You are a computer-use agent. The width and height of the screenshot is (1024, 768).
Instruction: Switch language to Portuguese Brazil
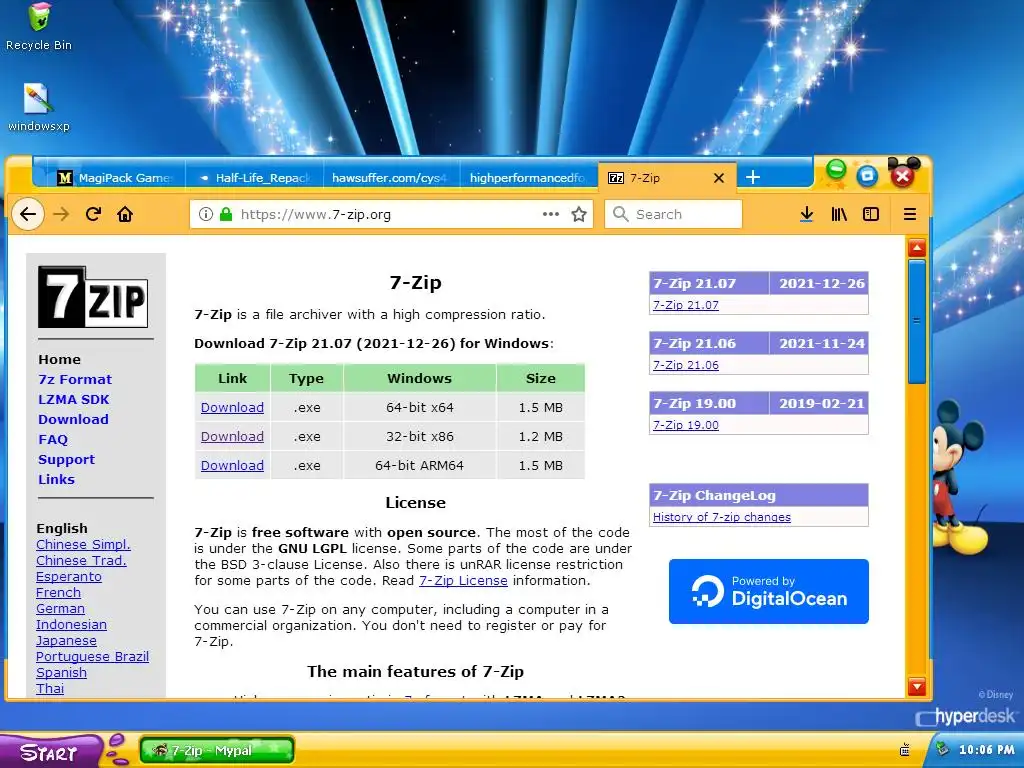92,656
